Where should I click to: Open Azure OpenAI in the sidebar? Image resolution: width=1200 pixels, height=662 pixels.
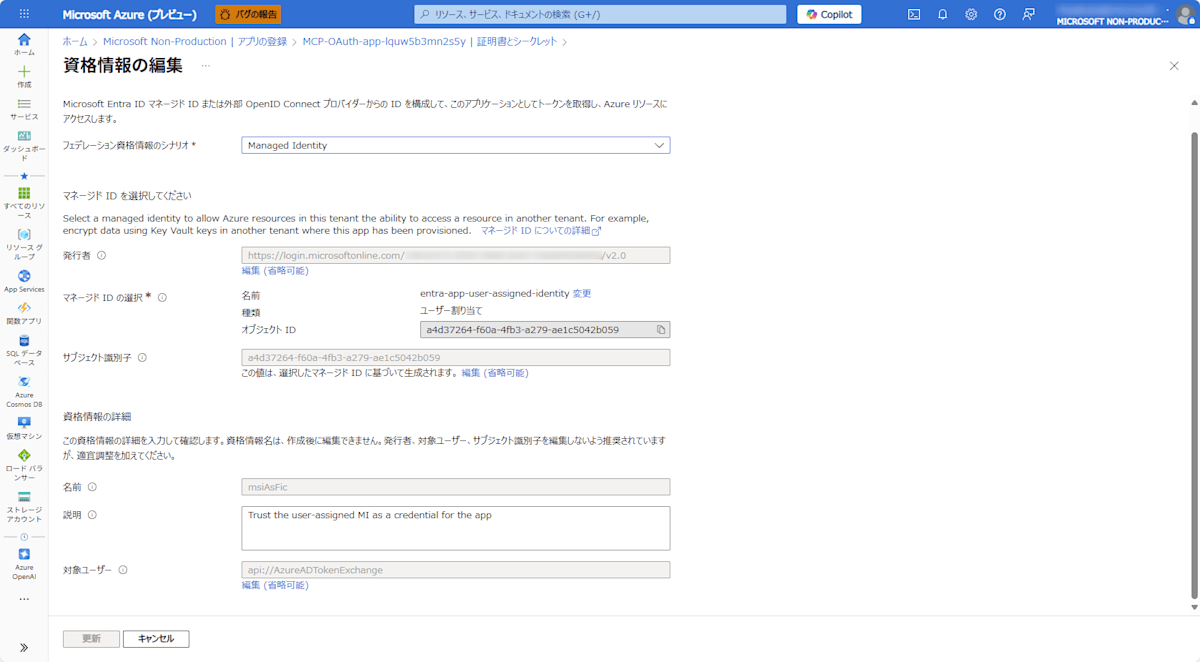click(x=24, y=564)
